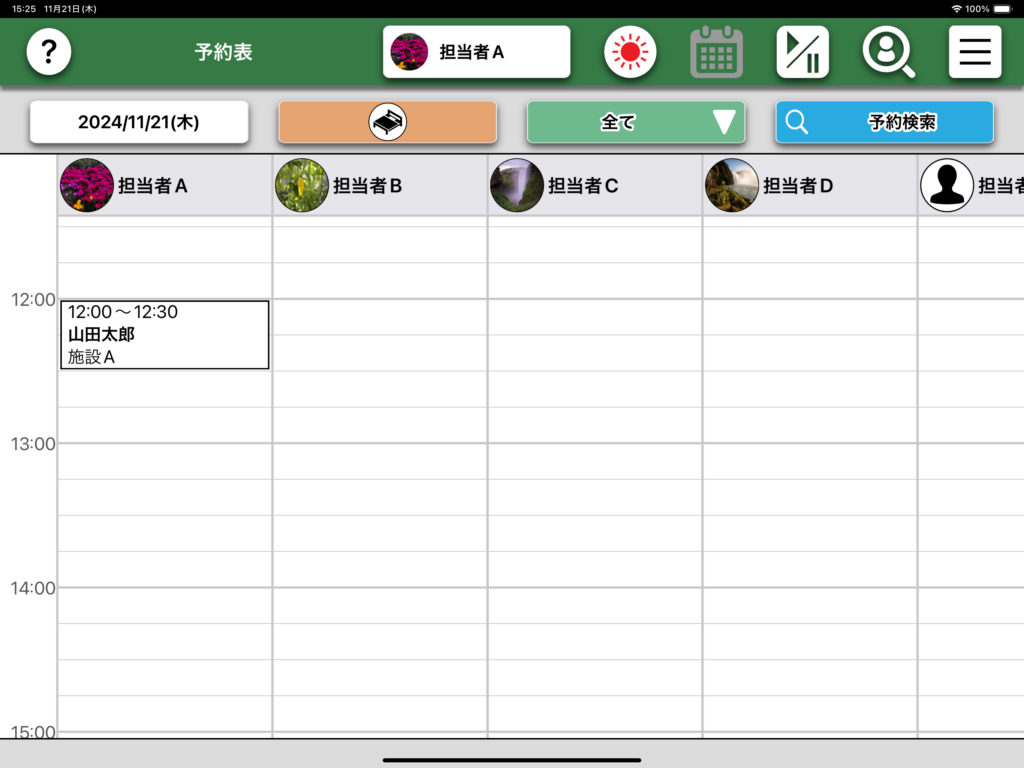Screen dimensions: 1024x768
Task: Open the date picker 2024/11/21(木)
Action: tap(139, 122)
